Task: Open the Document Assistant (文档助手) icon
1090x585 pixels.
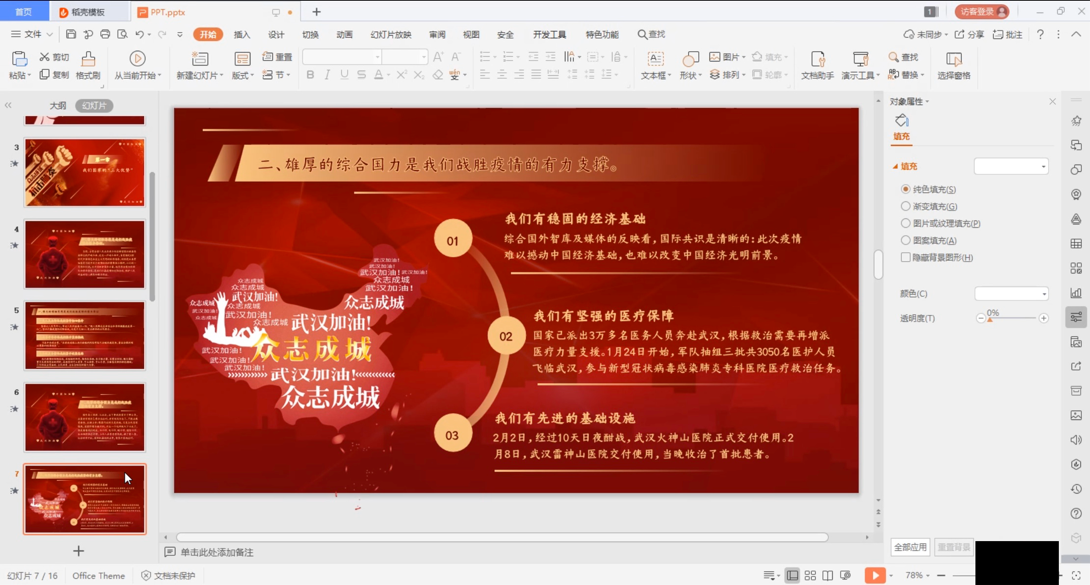Action: pyautogui.click(x=817, y=65)
